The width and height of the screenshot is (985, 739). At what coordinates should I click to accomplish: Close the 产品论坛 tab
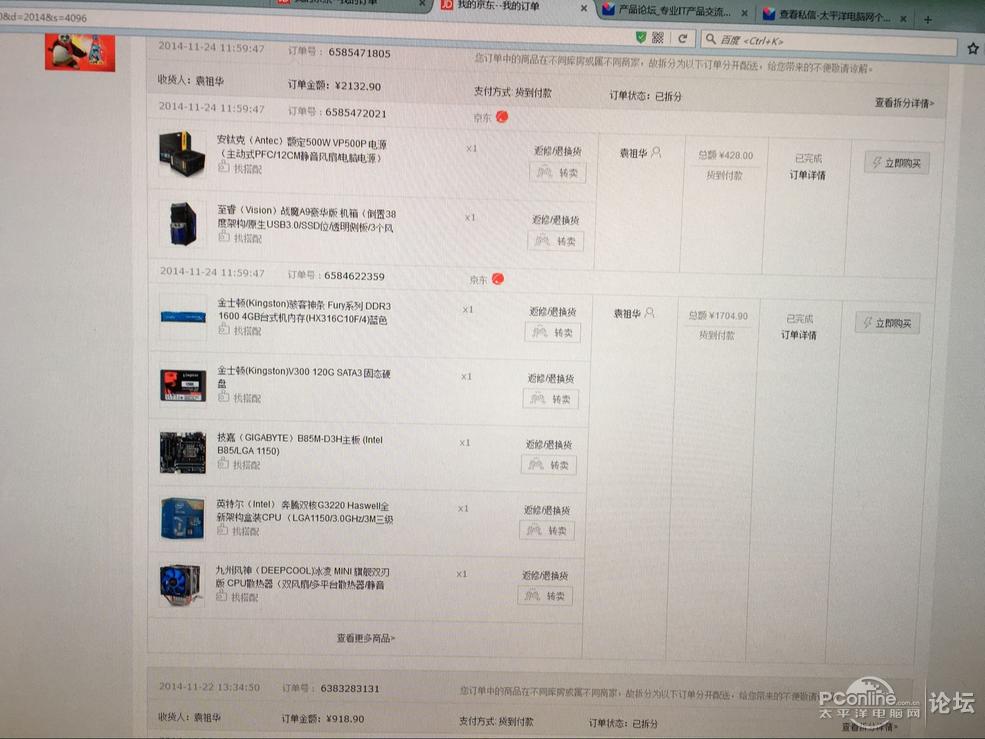tap(744, 13)
